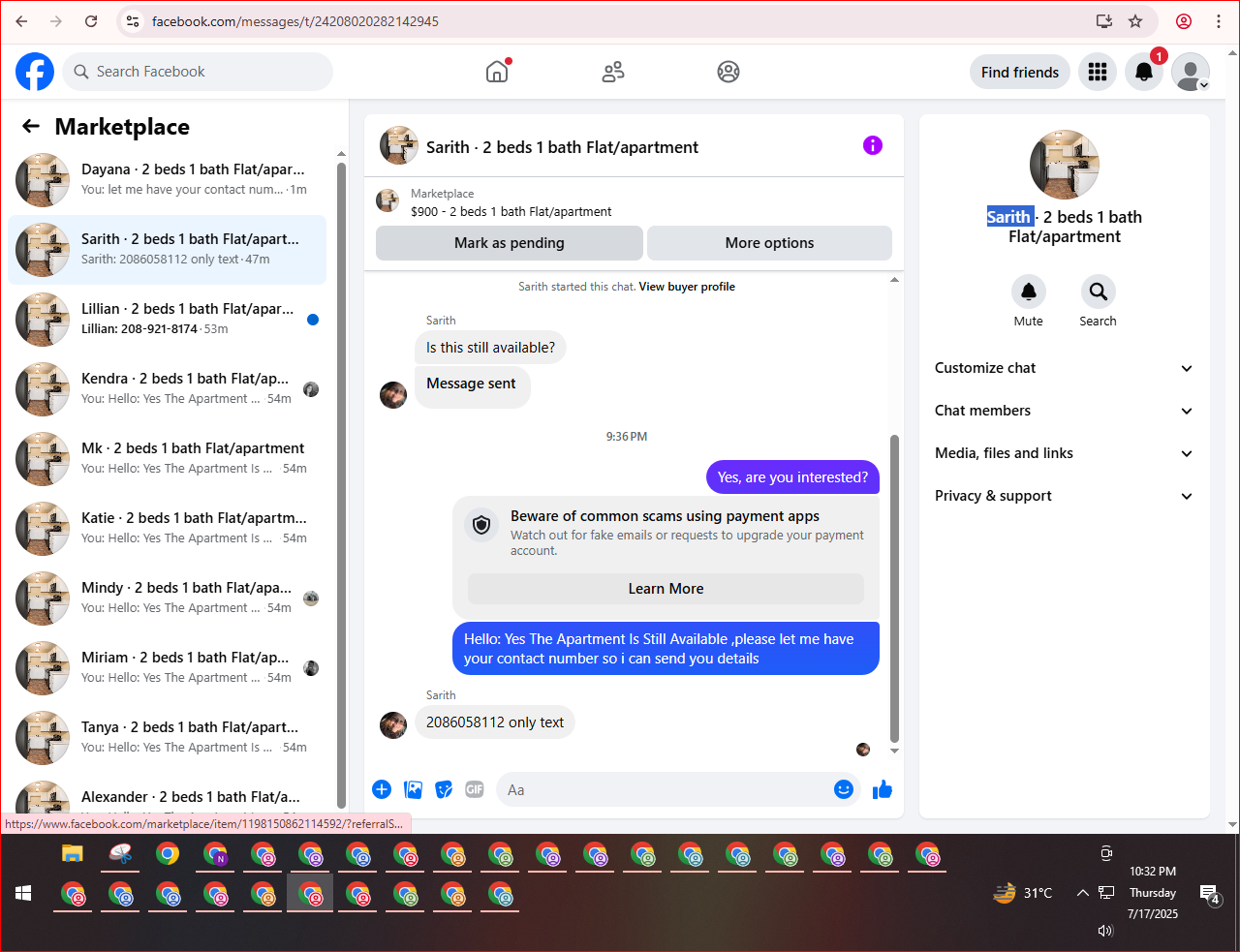The width and height of the screenshot is (1240, 952).
Task: Open the Friends icon in top navigation
Action: click(613, 72)
